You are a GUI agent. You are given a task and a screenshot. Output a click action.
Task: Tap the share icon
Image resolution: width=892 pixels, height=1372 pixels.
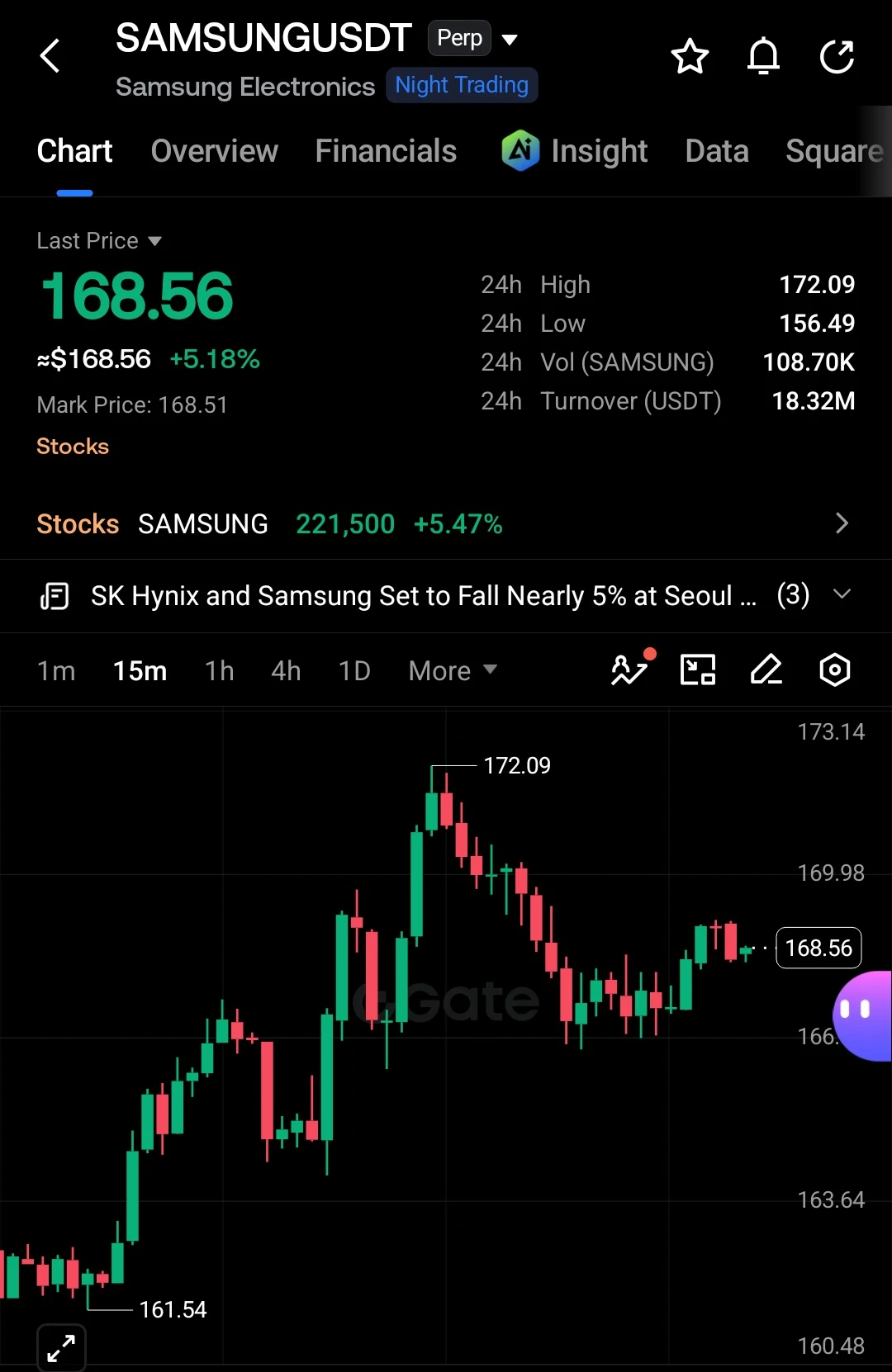point(837,56)
